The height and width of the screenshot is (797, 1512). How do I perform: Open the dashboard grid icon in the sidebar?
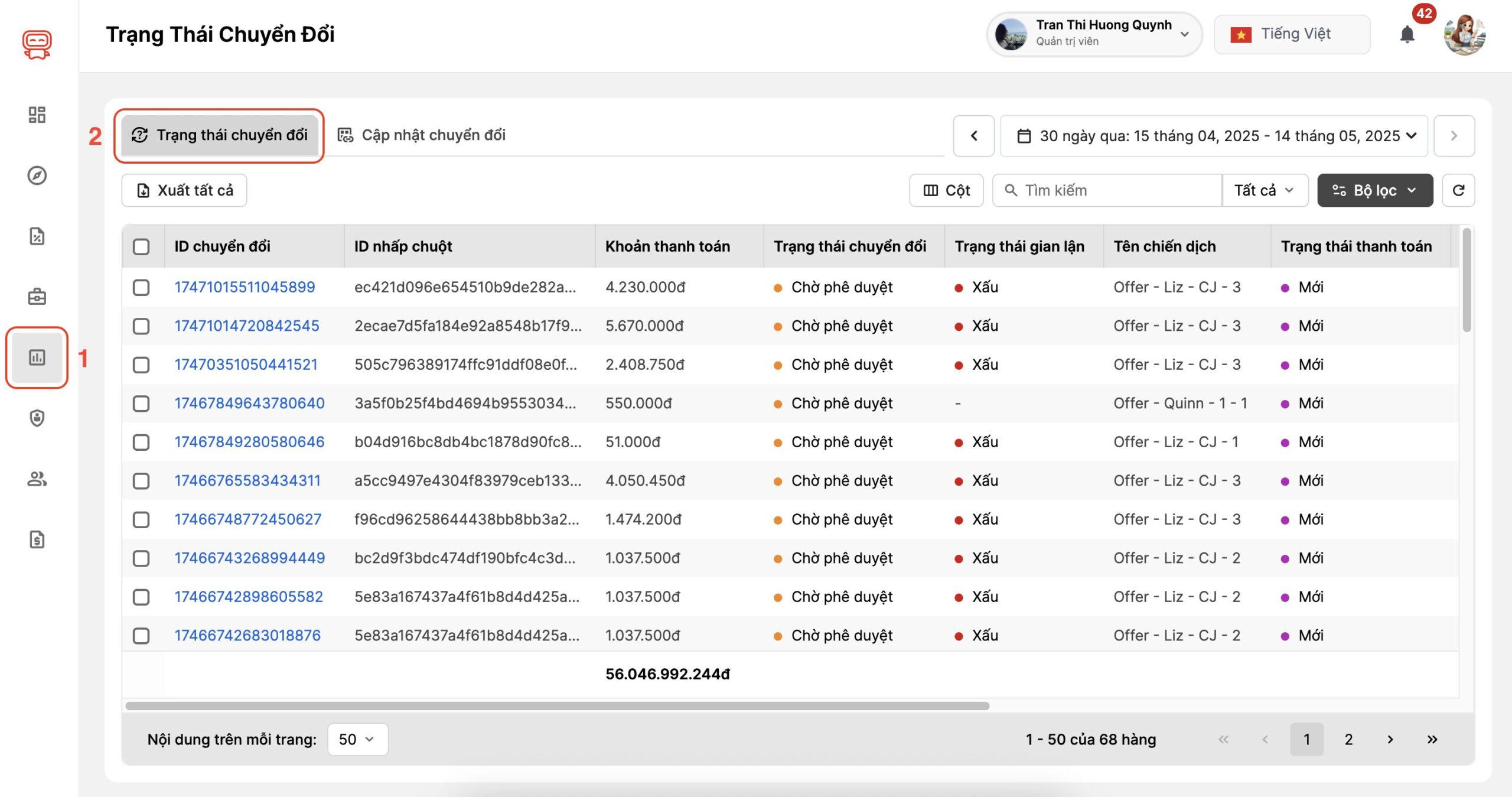coord(37,115)
